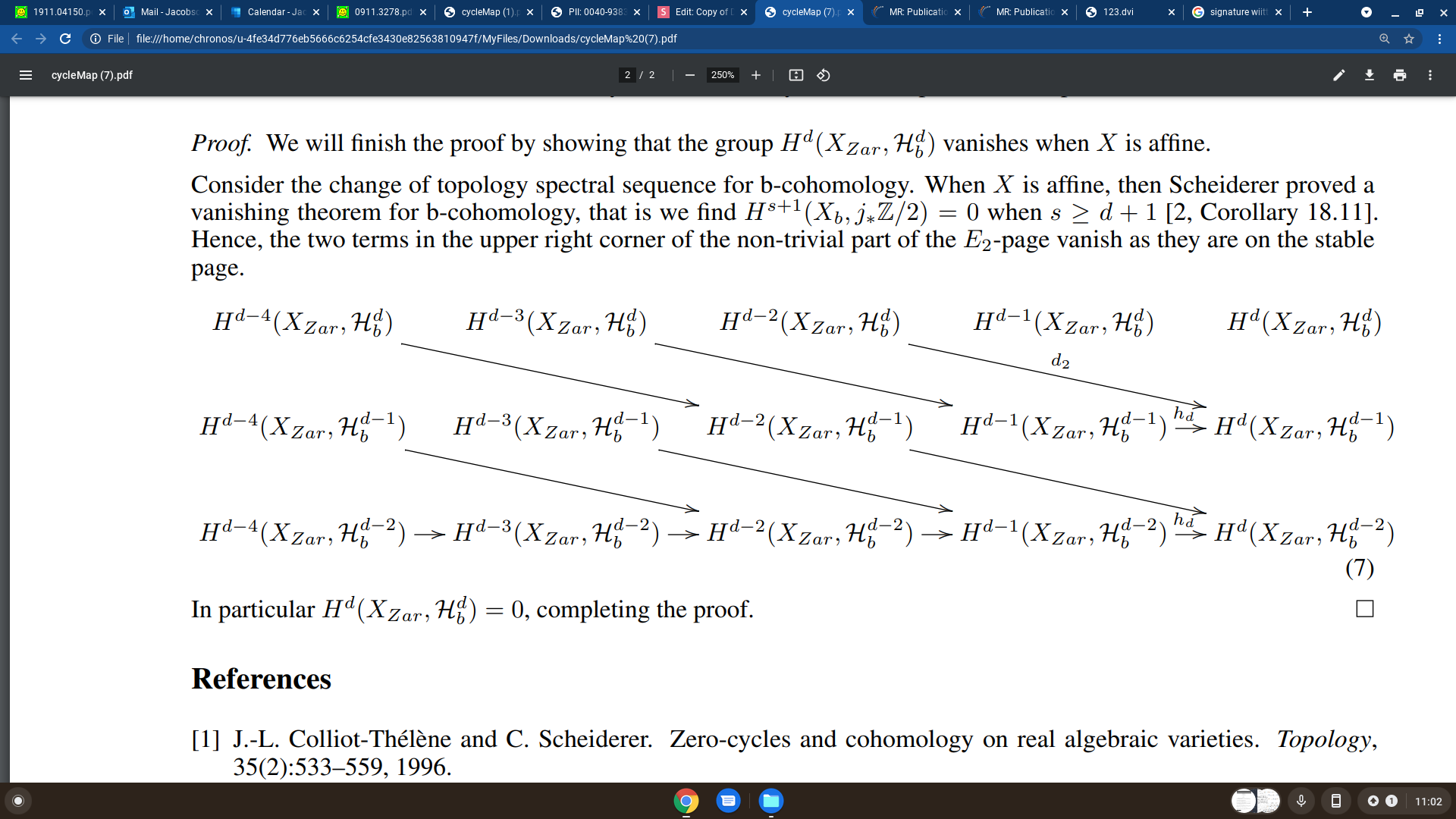
Task: Download the PDF file
Action: point(1369,75)
